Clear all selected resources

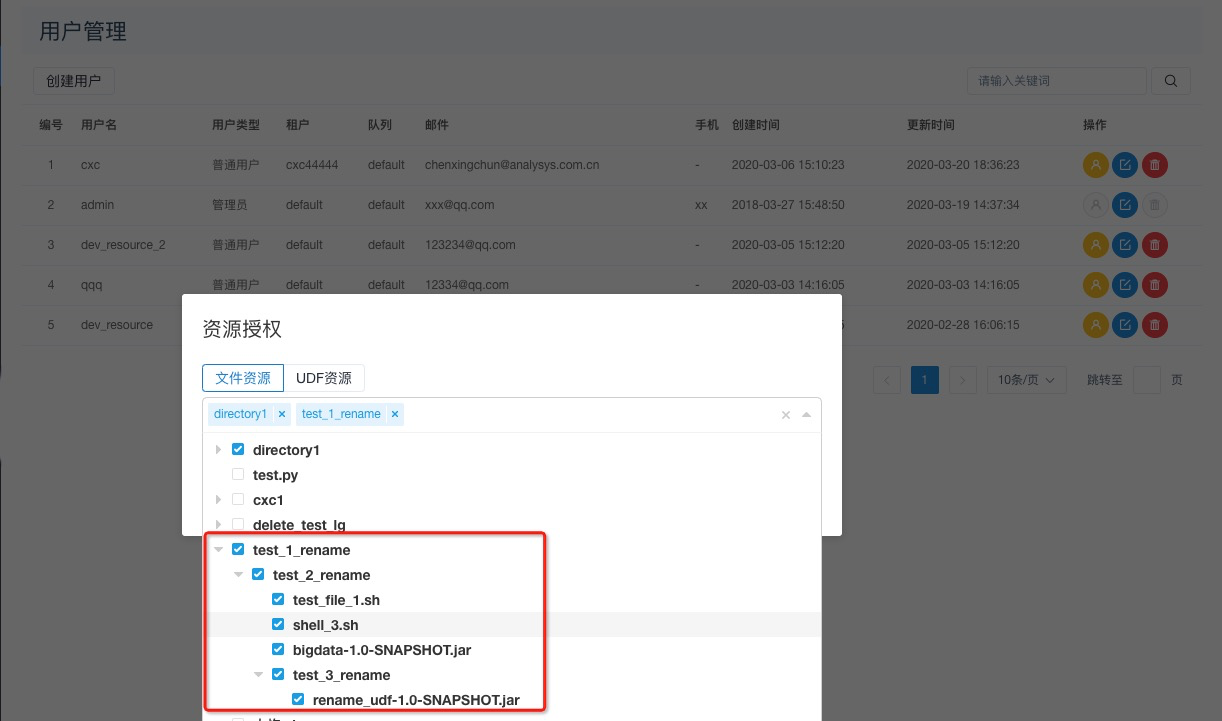click(x=786, y=415)
